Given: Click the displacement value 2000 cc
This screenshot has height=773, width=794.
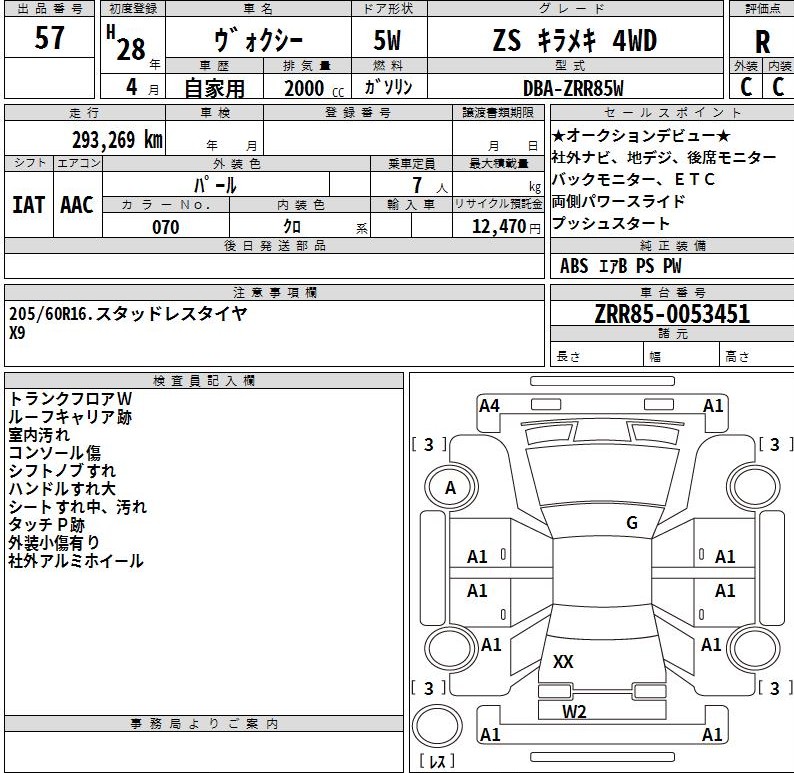Looking at the screenshot, I should tap(314, 89).
